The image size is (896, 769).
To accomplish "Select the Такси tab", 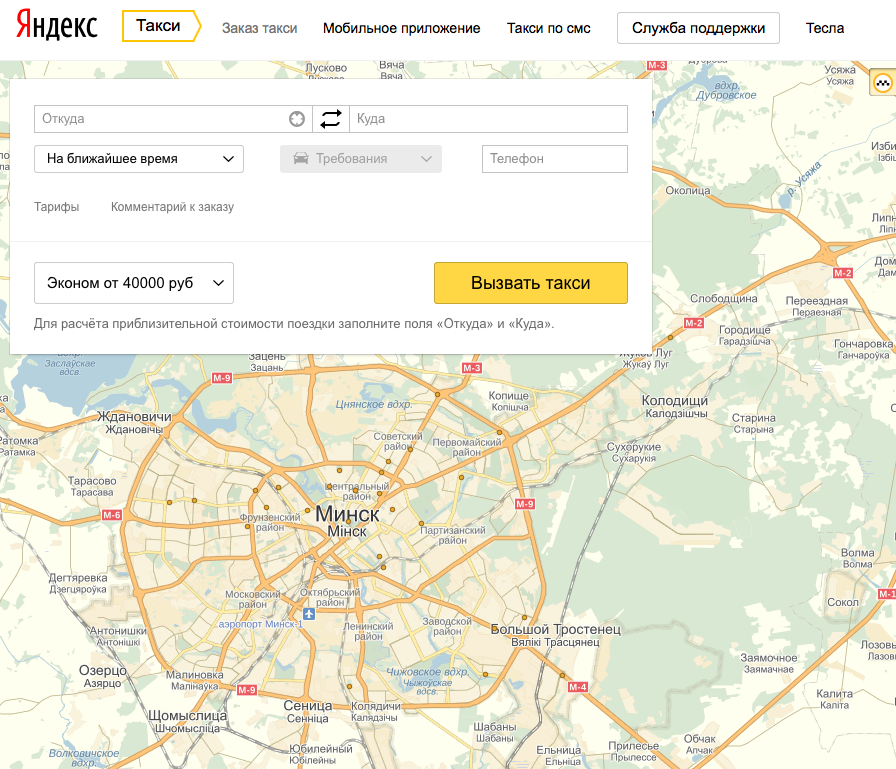I will point(159,27).
